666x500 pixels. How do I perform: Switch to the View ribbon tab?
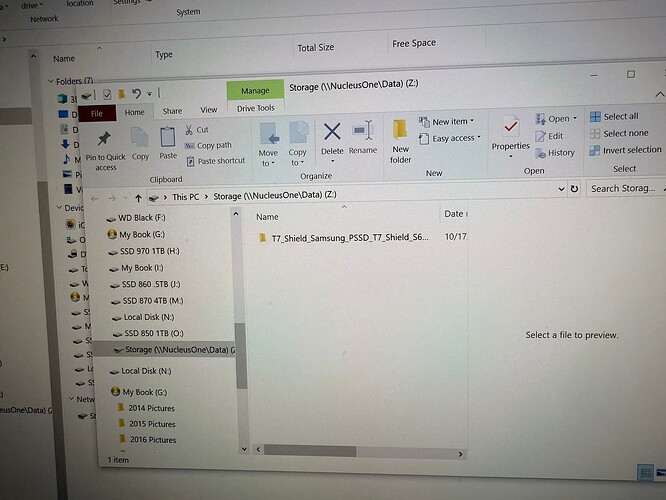pyautogui.click(x=209, y=110)
